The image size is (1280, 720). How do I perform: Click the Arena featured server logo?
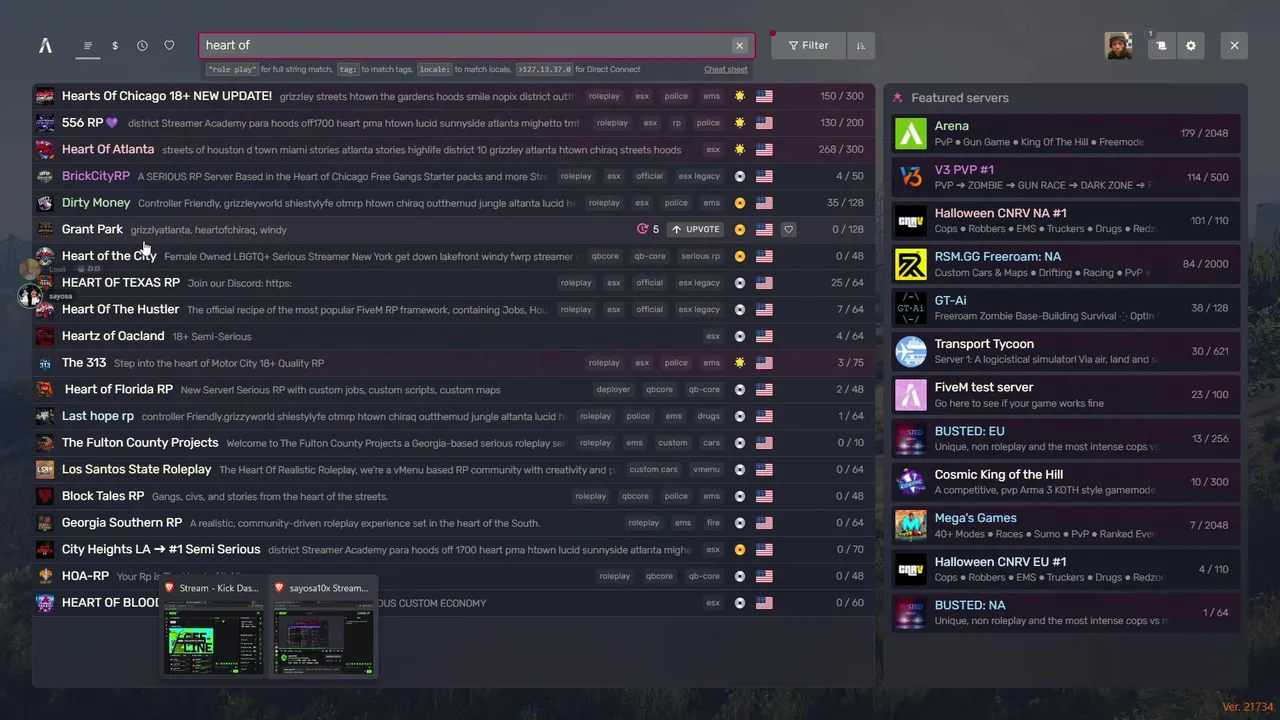(911, 133)
